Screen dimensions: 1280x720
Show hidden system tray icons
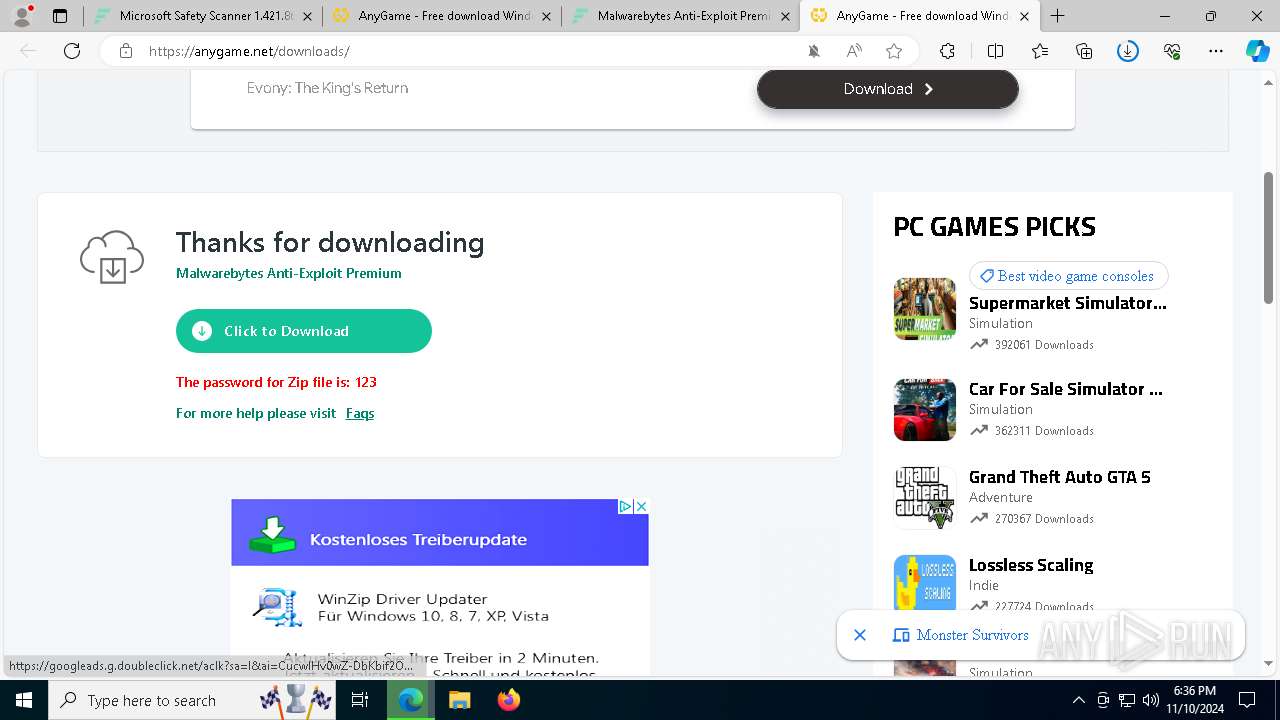pos(1078,700)
